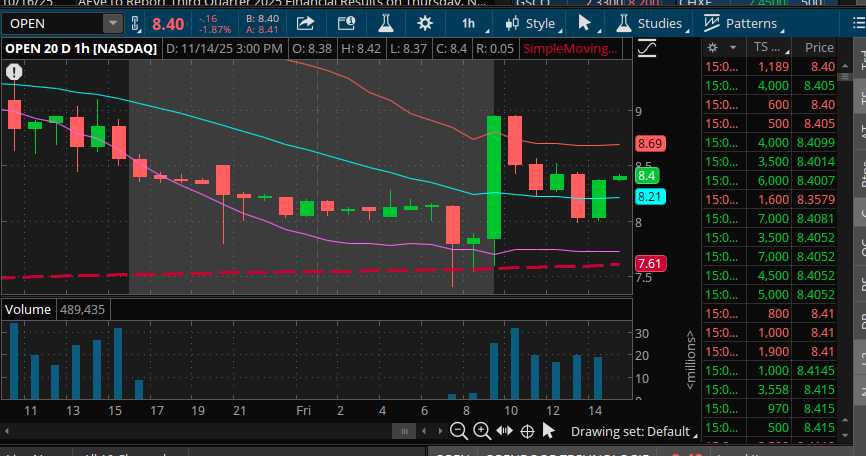Click the 8.69 red price bubble

coord(650,144)
